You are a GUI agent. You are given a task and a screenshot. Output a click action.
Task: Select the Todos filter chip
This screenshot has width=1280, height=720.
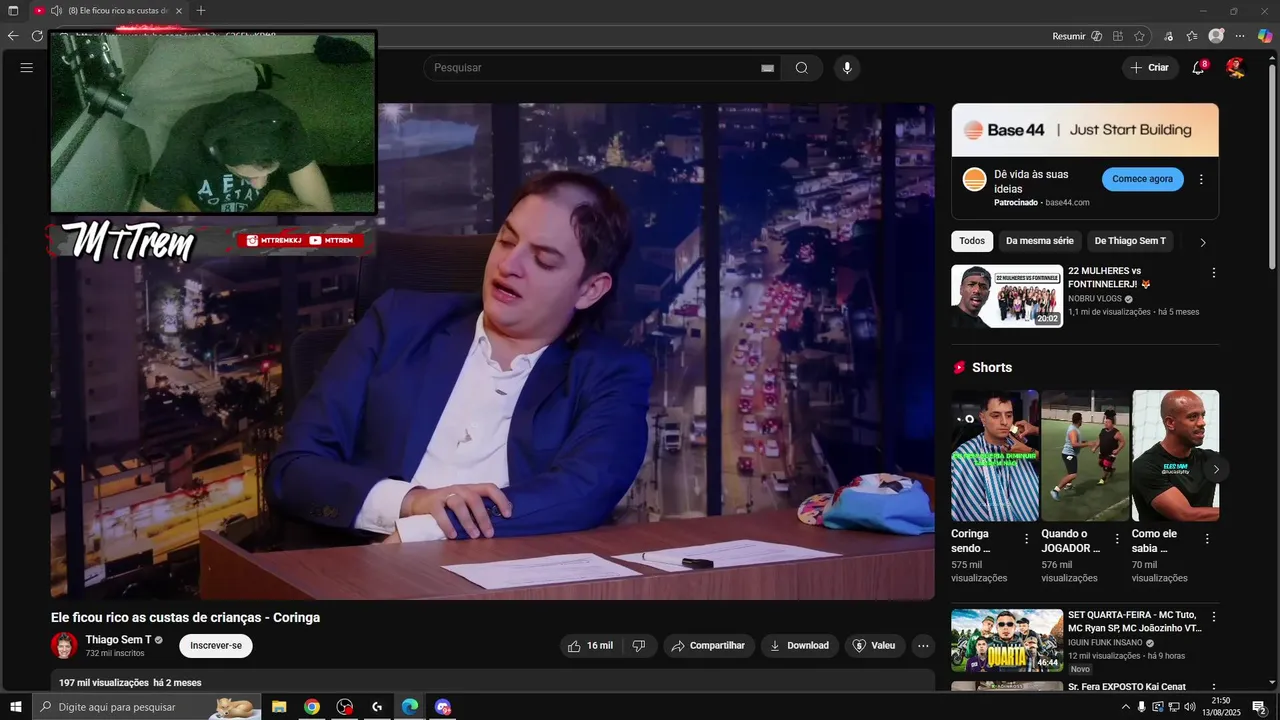point(972,241)
